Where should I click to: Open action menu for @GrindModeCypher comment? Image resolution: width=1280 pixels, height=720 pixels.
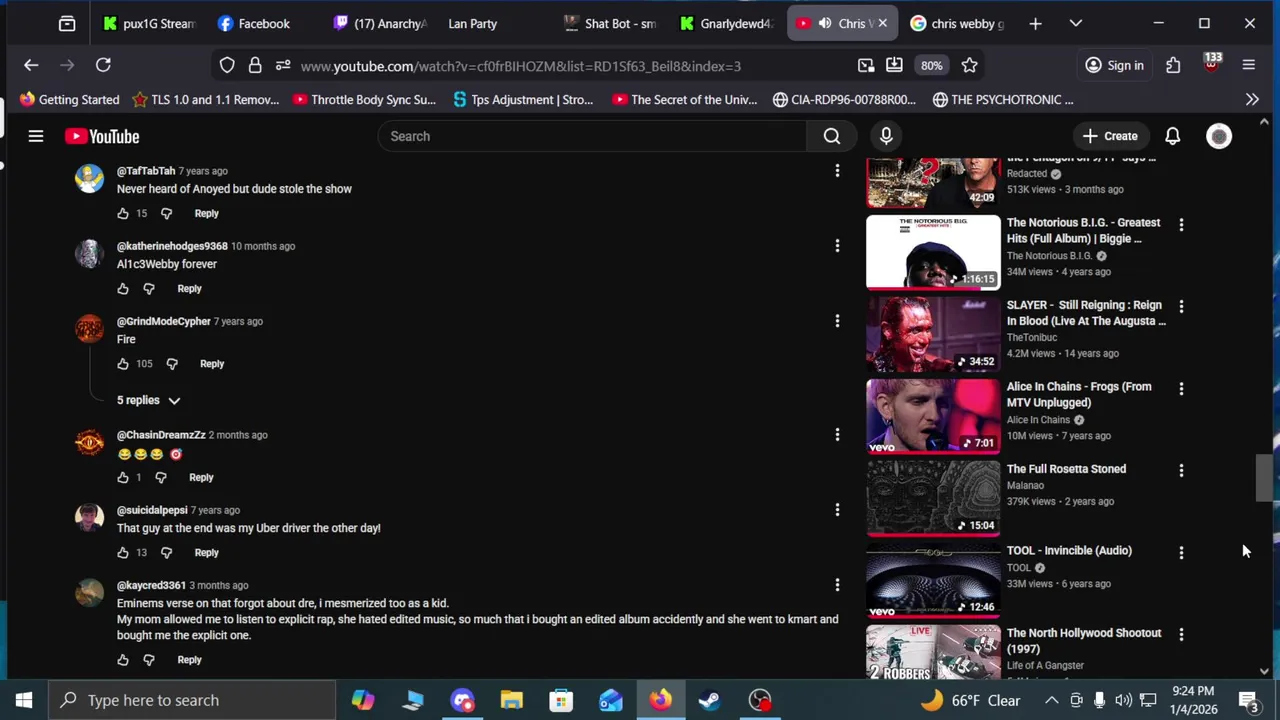pos(837,321)
